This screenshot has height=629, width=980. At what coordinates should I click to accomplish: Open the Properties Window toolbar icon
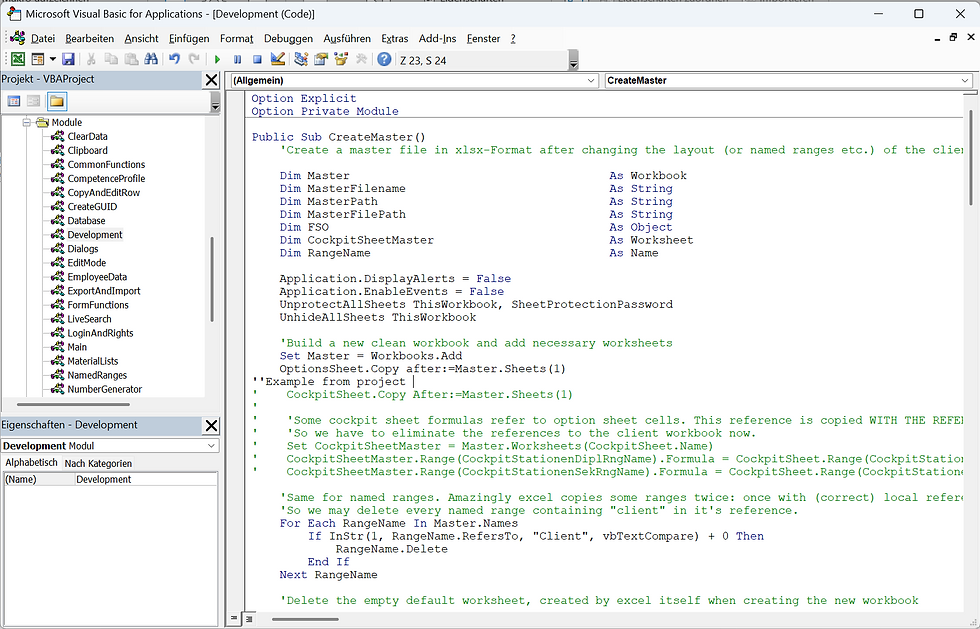tap(321, 59)
